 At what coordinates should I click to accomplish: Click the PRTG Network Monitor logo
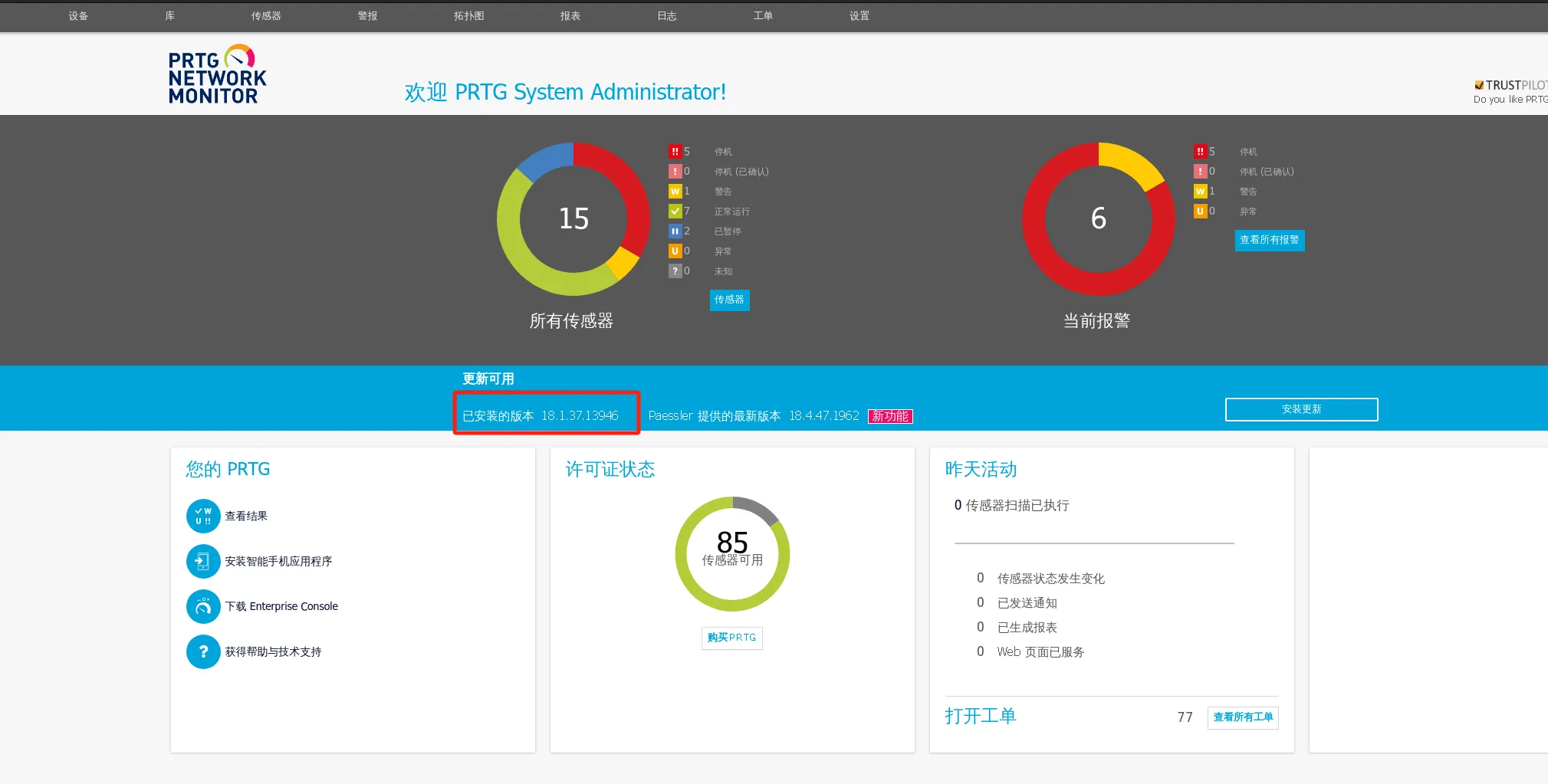(x=217, y=74)
